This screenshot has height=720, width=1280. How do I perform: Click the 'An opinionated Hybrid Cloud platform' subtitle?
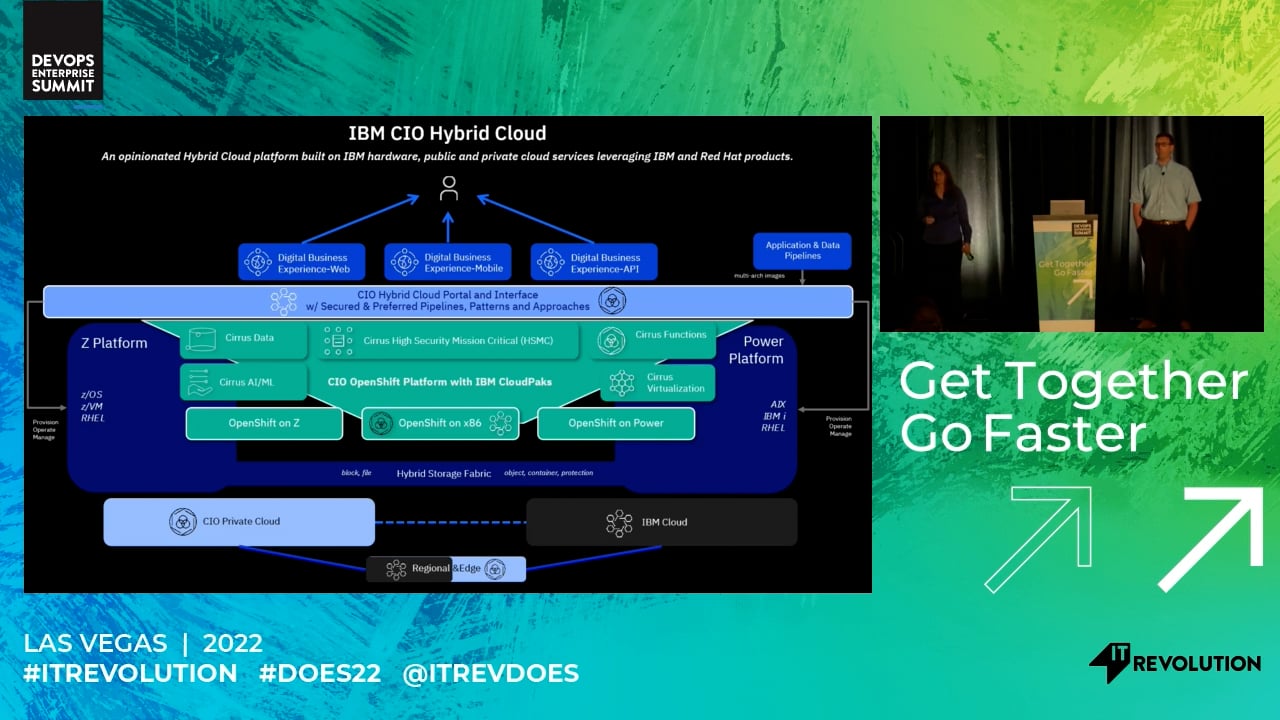click(447, 157)
